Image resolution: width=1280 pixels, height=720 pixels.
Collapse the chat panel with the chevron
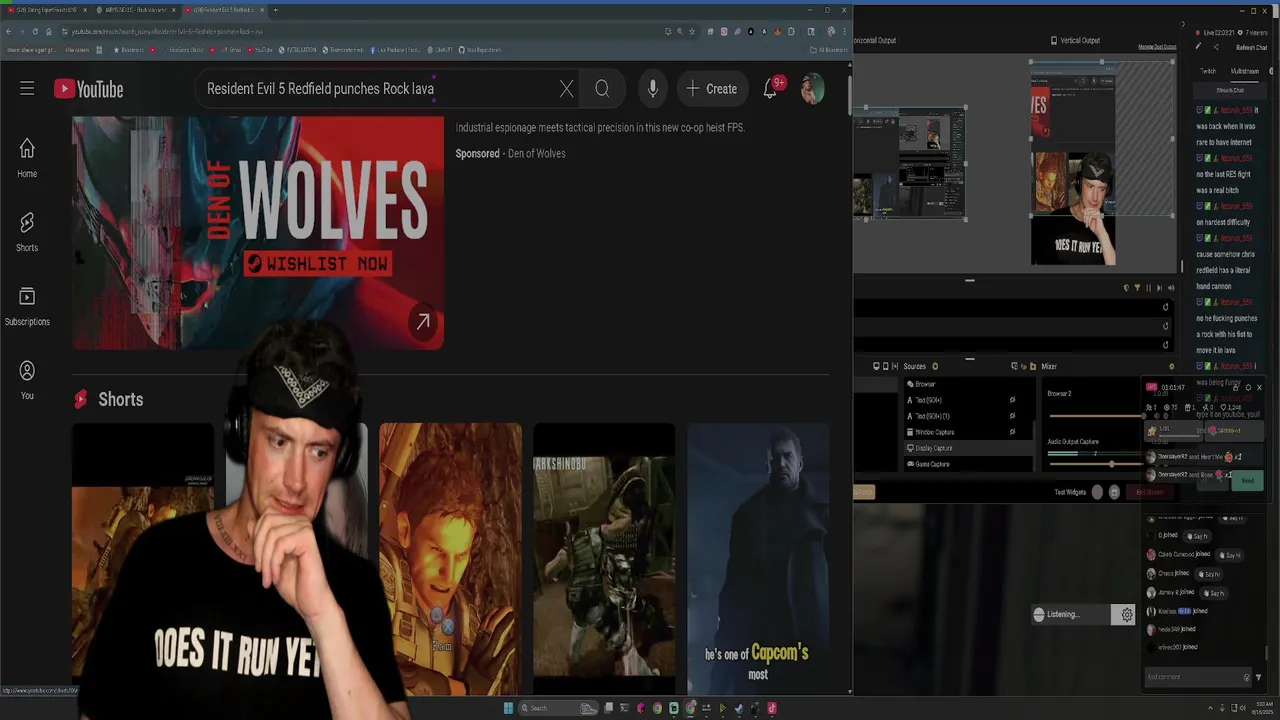pyautogui.click(x=1183, y=25)
